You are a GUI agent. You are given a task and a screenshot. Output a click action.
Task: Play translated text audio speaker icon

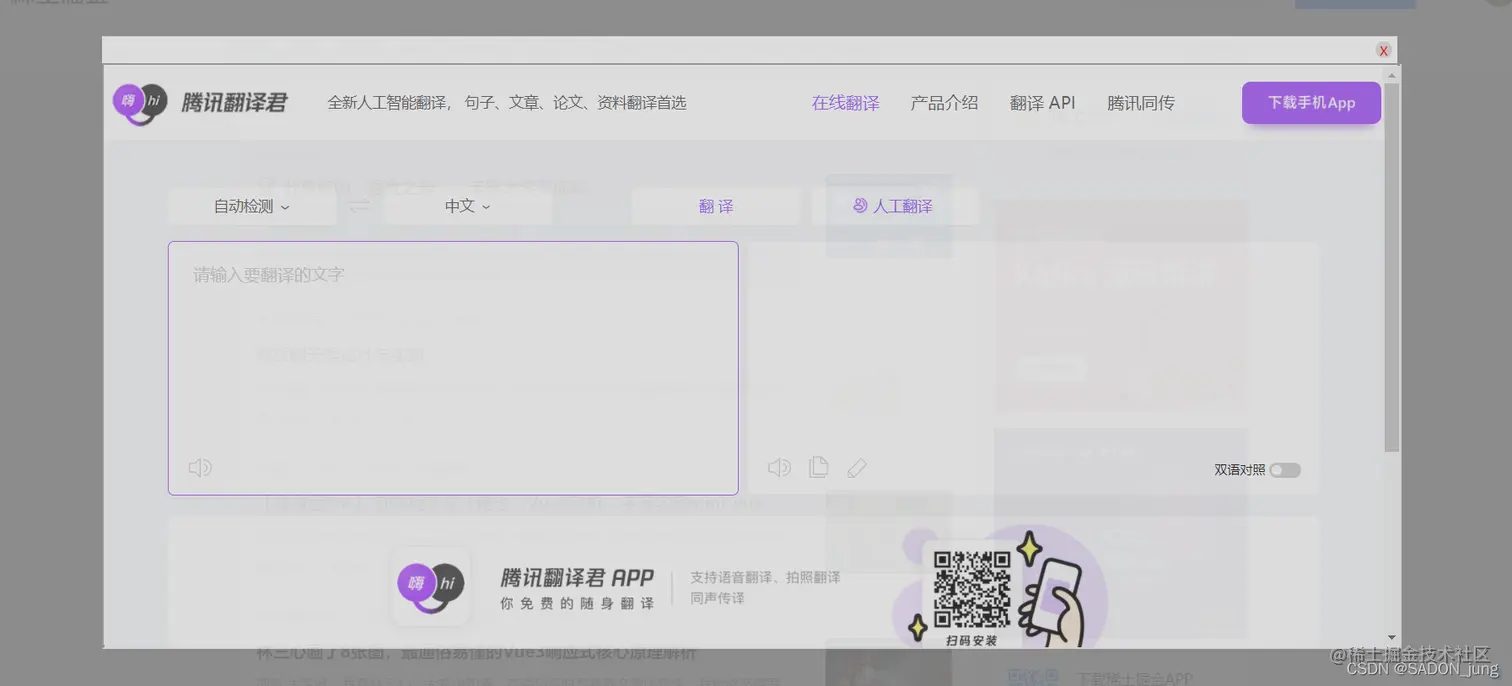point(779,467)
